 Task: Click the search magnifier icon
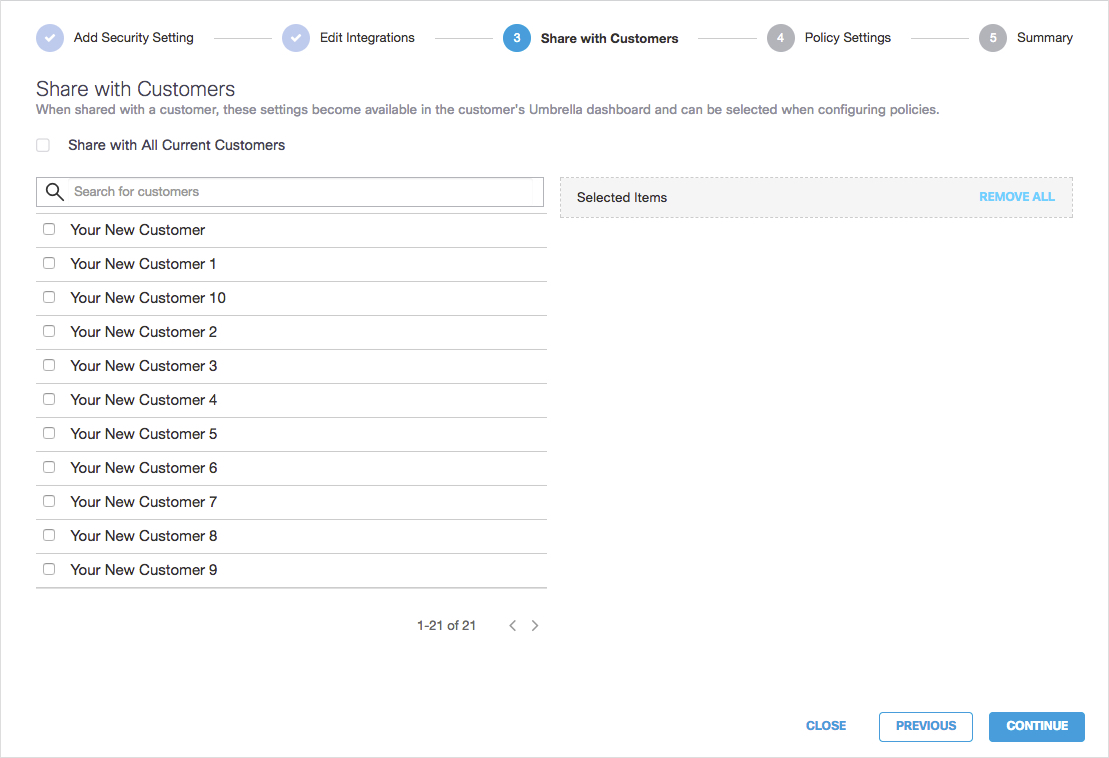tap(55, 192)
